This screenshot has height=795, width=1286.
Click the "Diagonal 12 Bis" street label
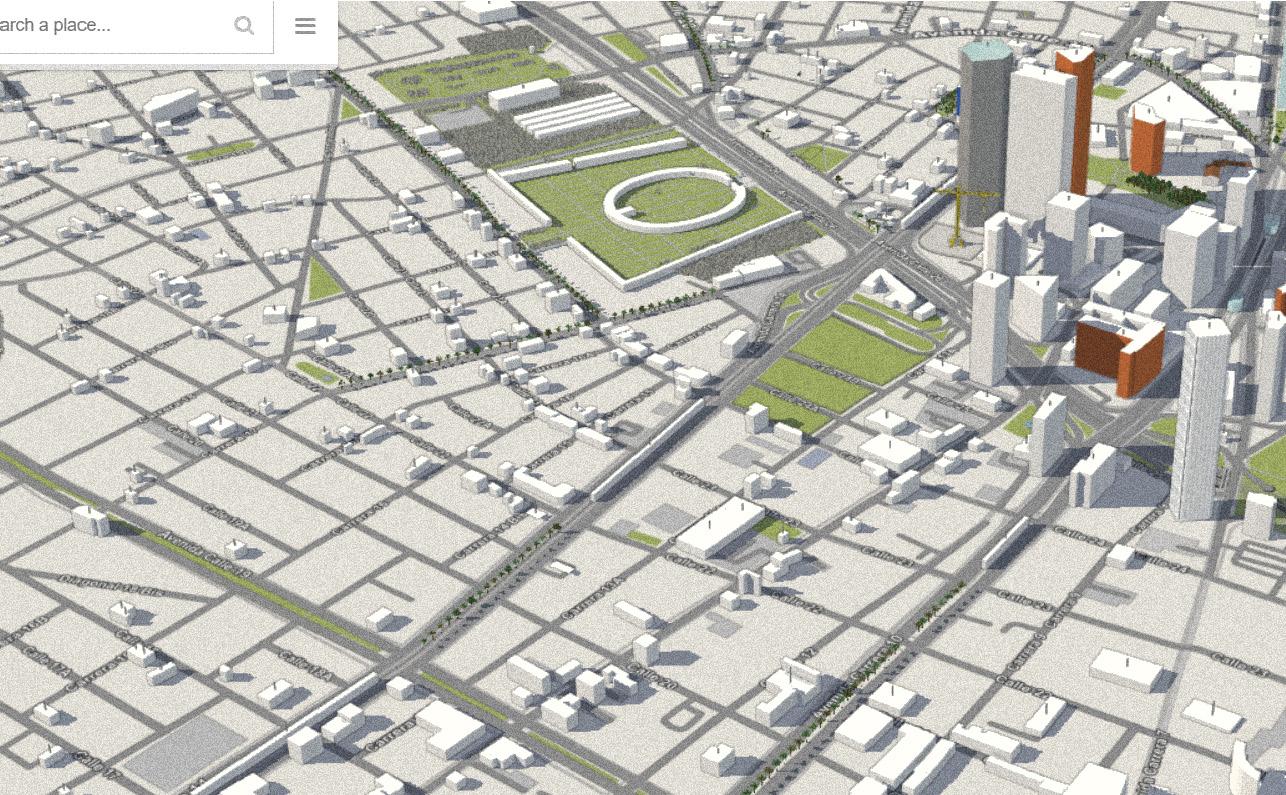pyautogui.click(x=111, y=584)
